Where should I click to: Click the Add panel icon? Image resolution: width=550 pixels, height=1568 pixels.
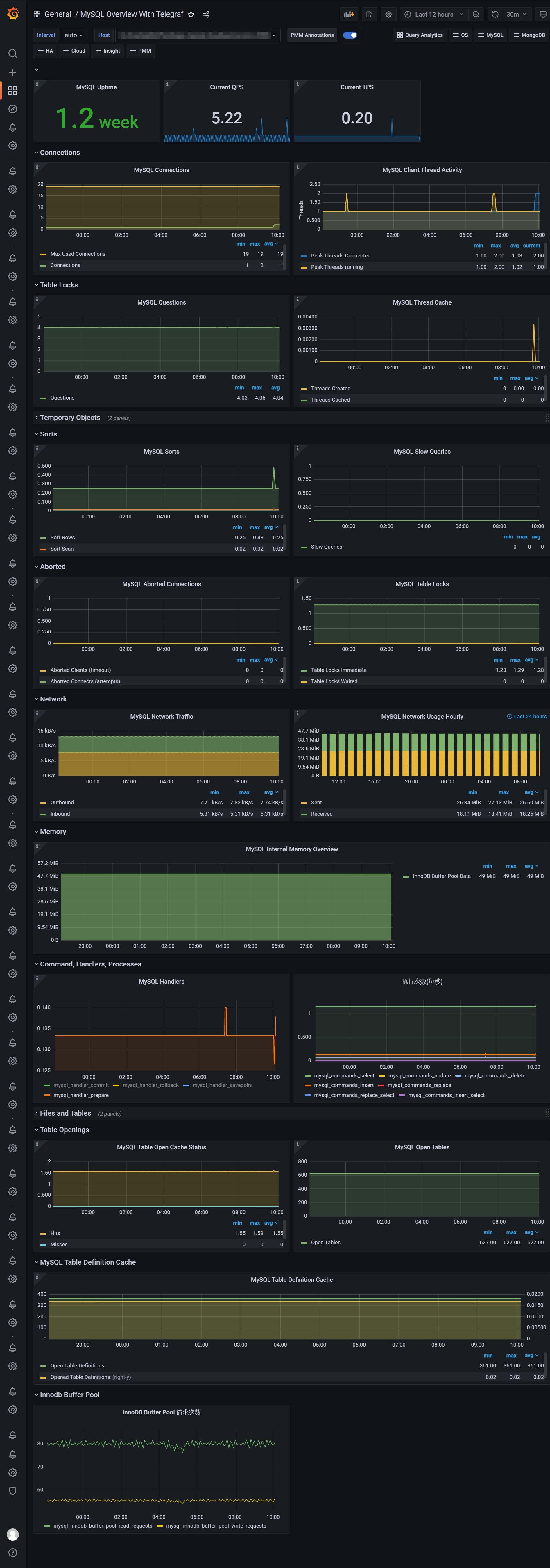pyautogui.click(x=349, y=15)
